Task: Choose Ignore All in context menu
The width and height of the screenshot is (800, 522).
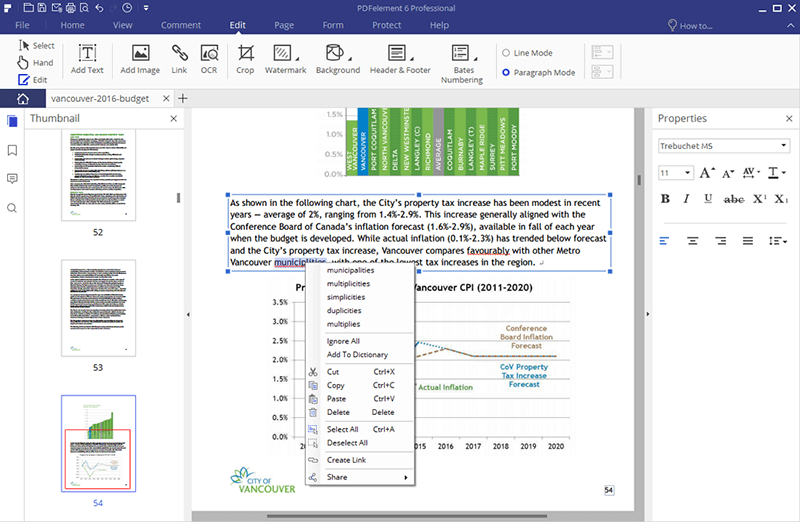Action: click(x=343, y=341)
